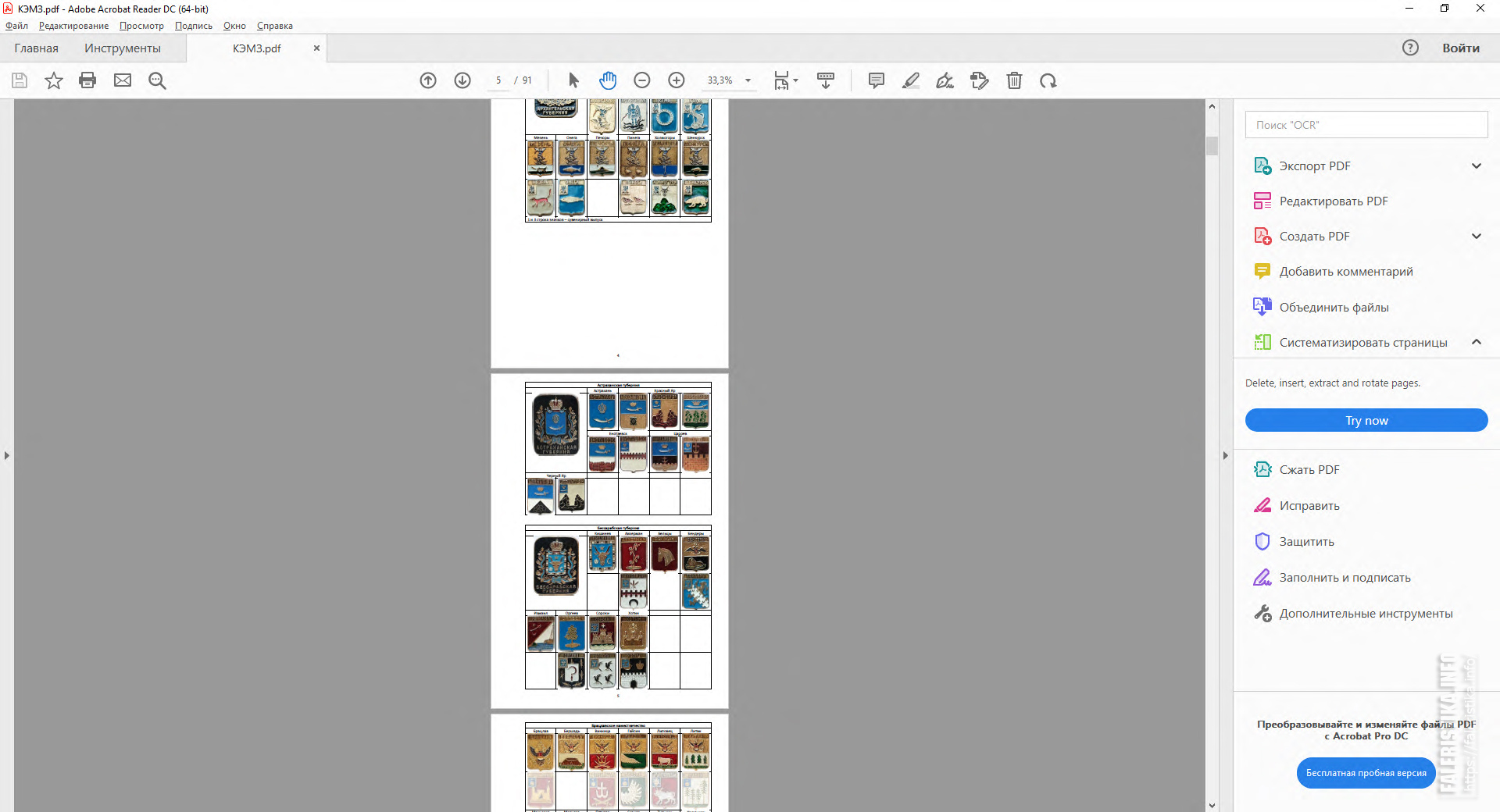
Task: Select the КЭМЗ.pdf document tab
Action: click(x=256, y=48)
